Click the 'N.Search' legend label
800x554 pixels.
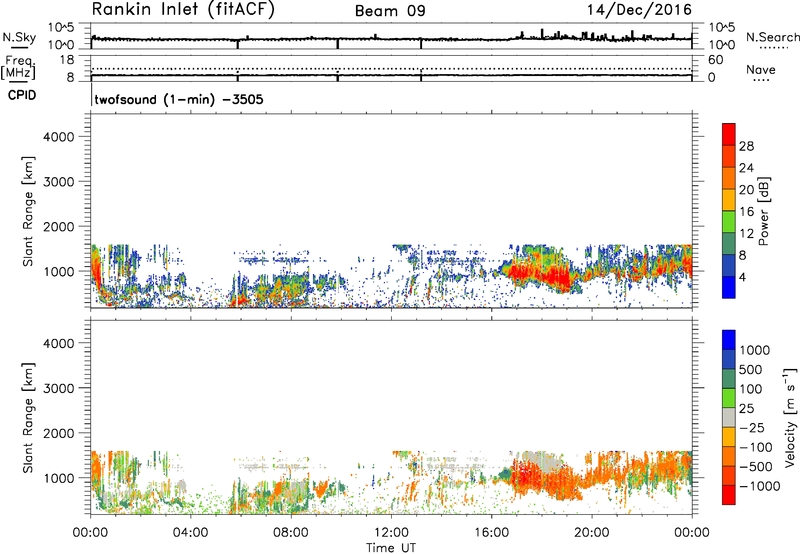pyautogui.click(x=772, y=37)
